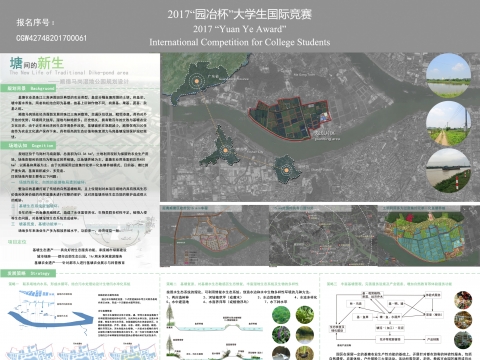Viewport: 480px width, 360px height.
Task: Click the blue river water-system diagram
Action: (x=50, y=313)
